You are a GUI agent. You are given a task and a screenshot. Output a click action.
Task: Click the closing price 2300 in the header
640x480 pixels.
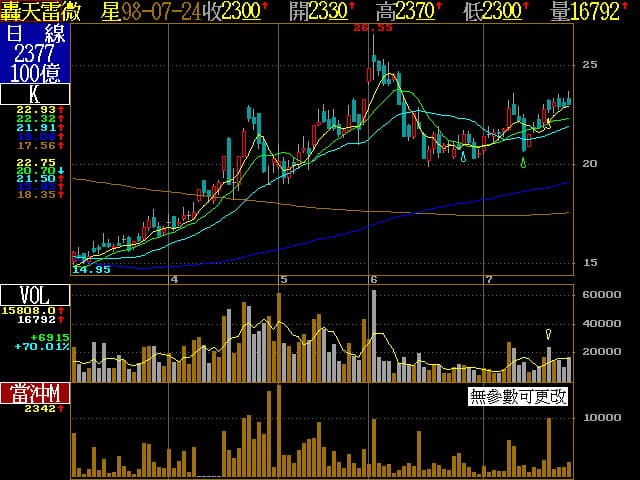point(243,11)
